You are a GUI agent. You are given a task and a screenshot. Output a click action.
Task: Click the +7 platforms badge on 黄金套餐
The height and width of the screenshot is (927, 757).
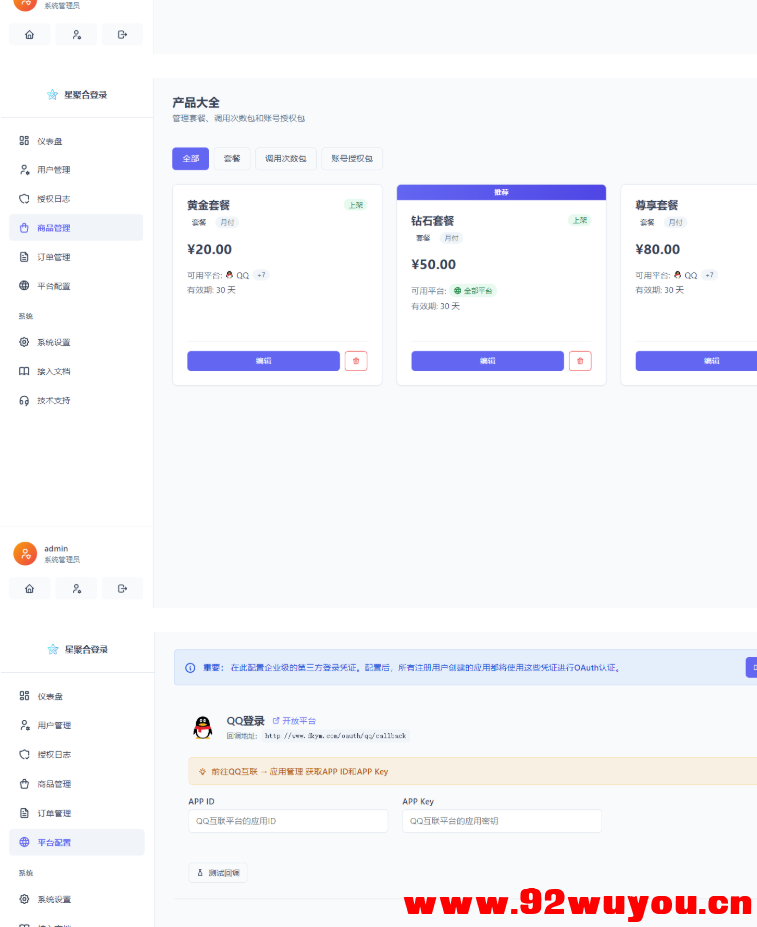click(x=261, y=275)
